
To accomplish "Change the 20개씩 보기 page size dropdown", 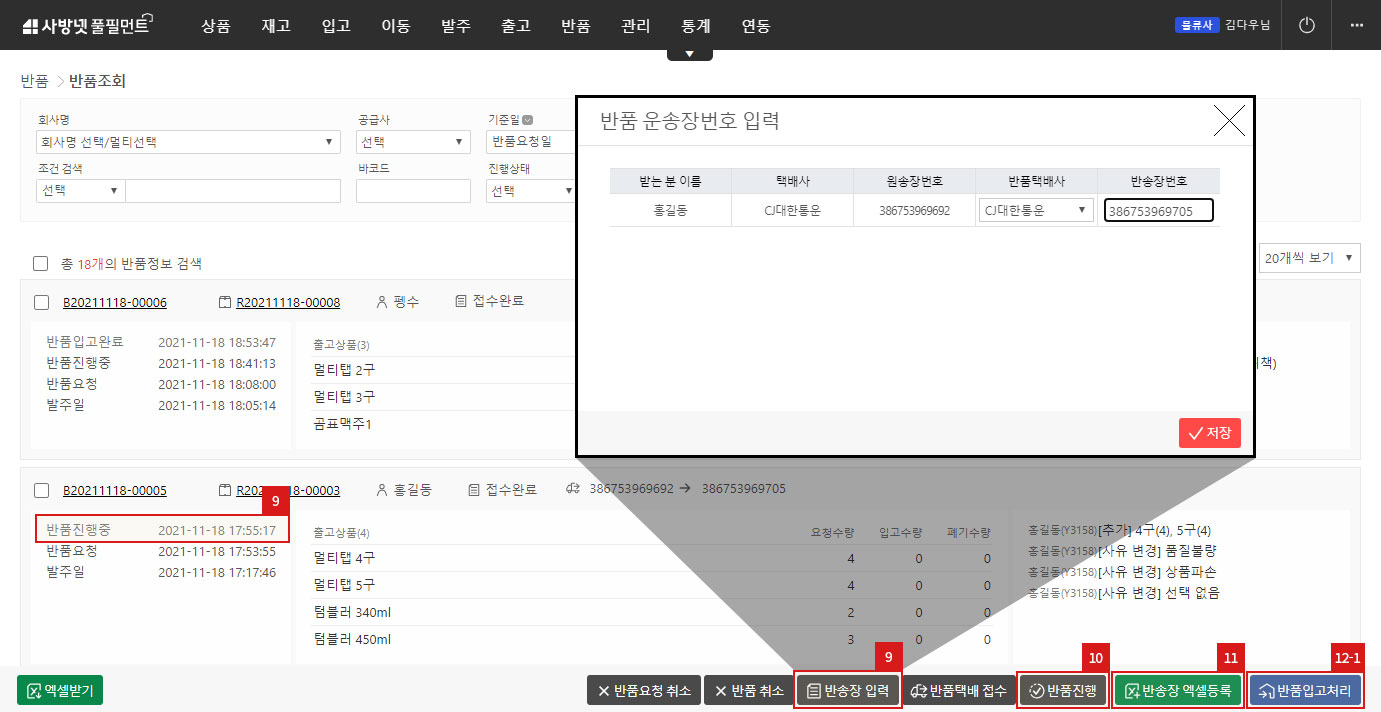I will click(x=1309, y=257).
